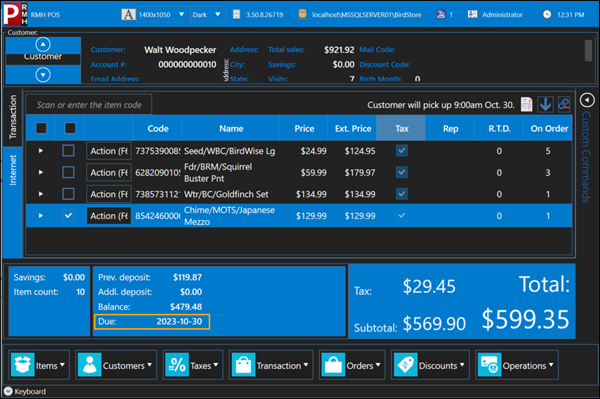Viewport: 600px width, 399px height.
Task: Click the Walt Woodpecker customer name
Action: [x=180, y=50]
